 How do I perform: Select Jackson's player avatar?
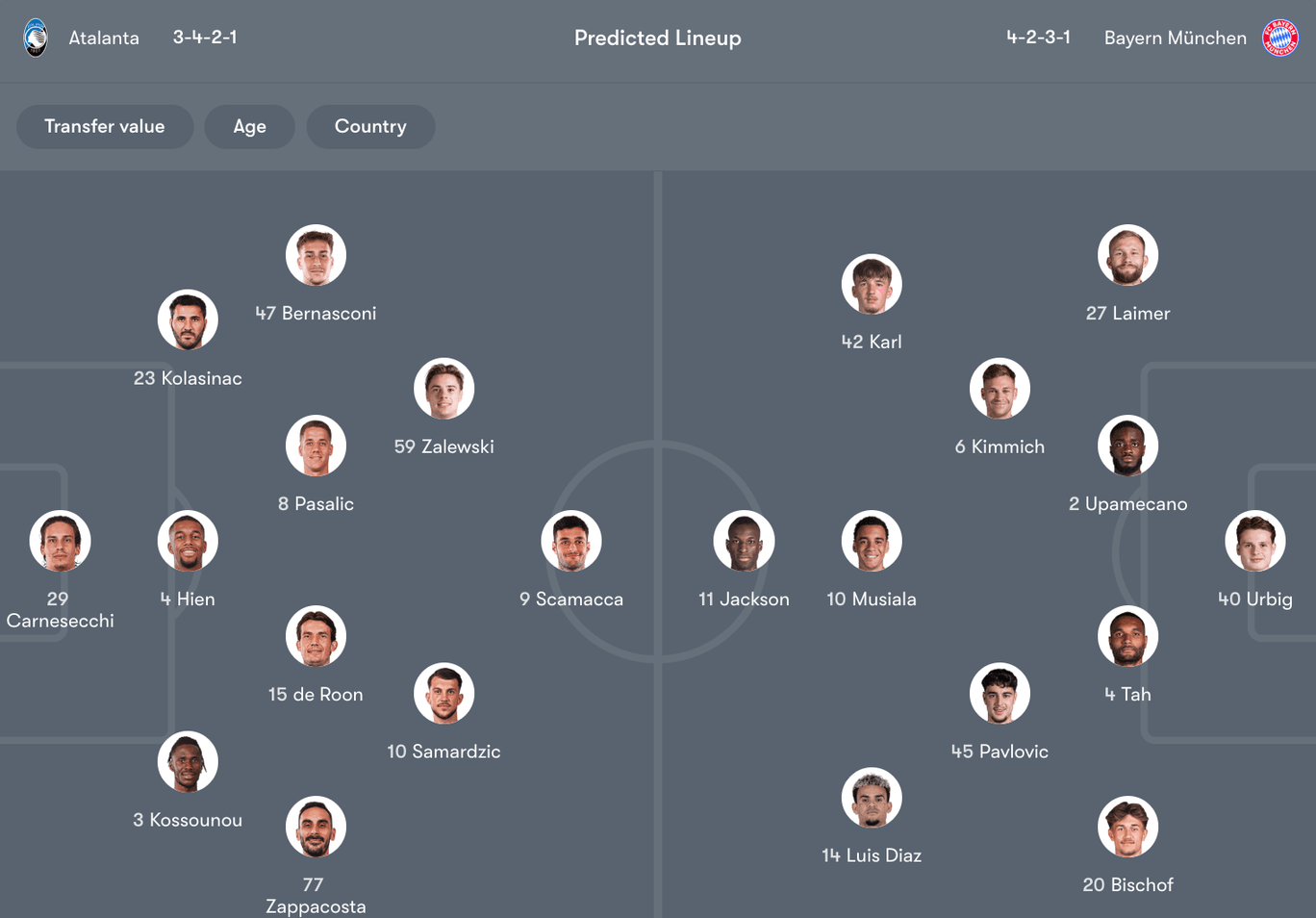744,541
